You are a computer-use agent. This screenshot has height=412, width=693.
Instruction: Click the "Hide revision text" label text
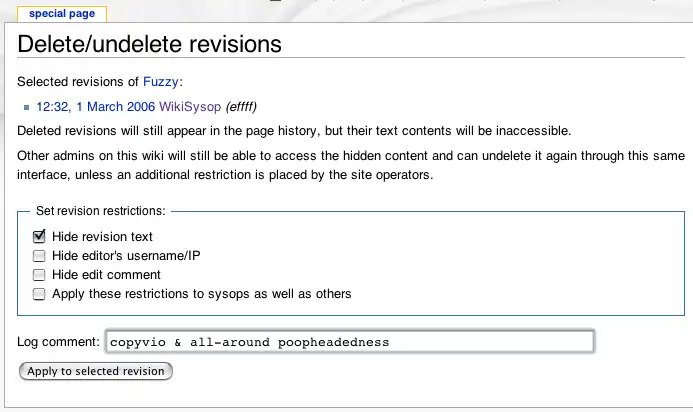coord(102,237)
